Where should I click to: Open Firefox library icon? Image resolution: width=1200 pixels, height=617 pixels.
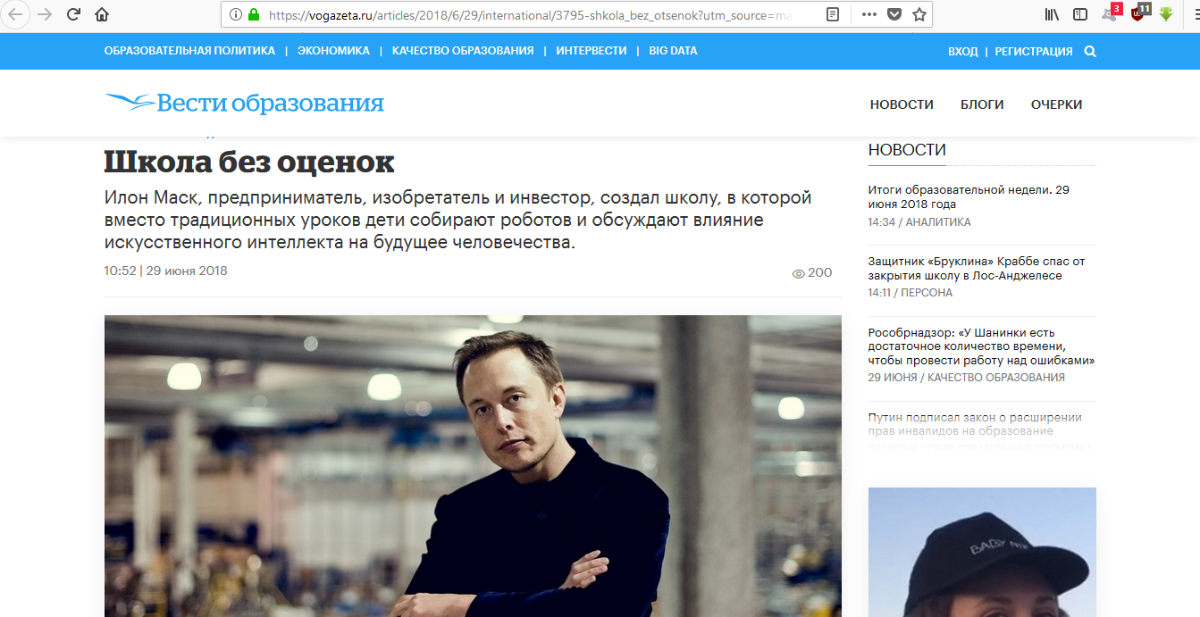click(1052, 15)
